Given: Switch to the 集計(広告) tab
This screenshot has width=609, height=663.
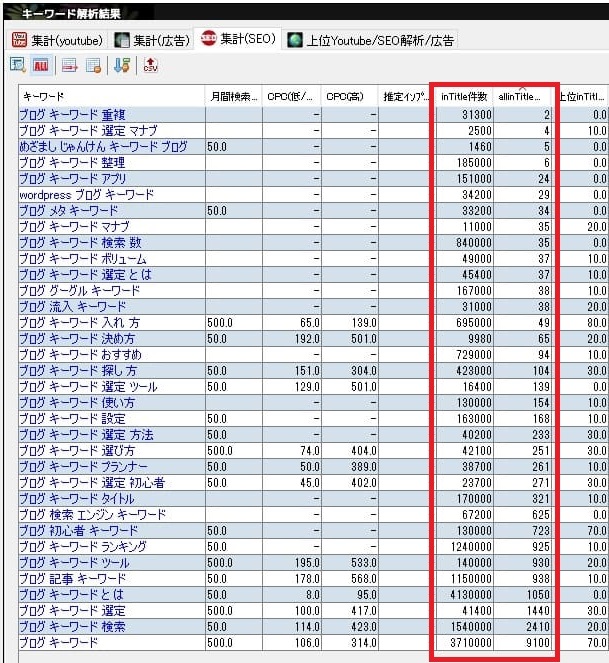Looking at the screenshot, I should tap(152, 41).
